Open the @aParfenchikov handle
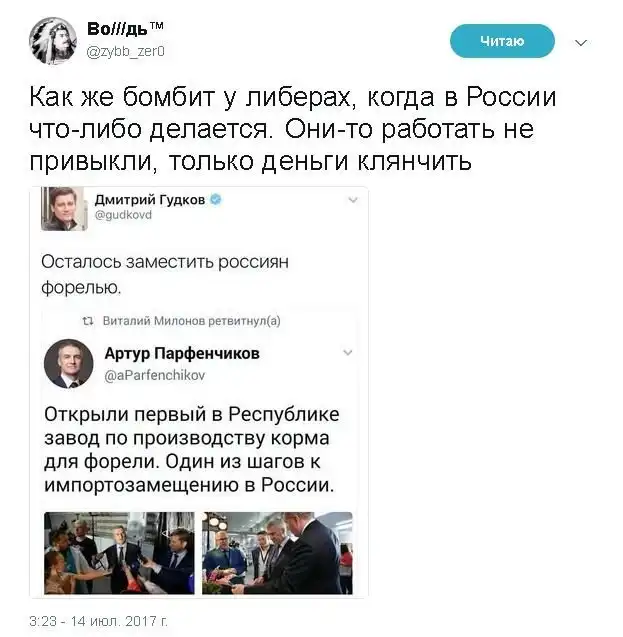Image resolution: width=623 pixels, height=637 pixels. (155, 375)
